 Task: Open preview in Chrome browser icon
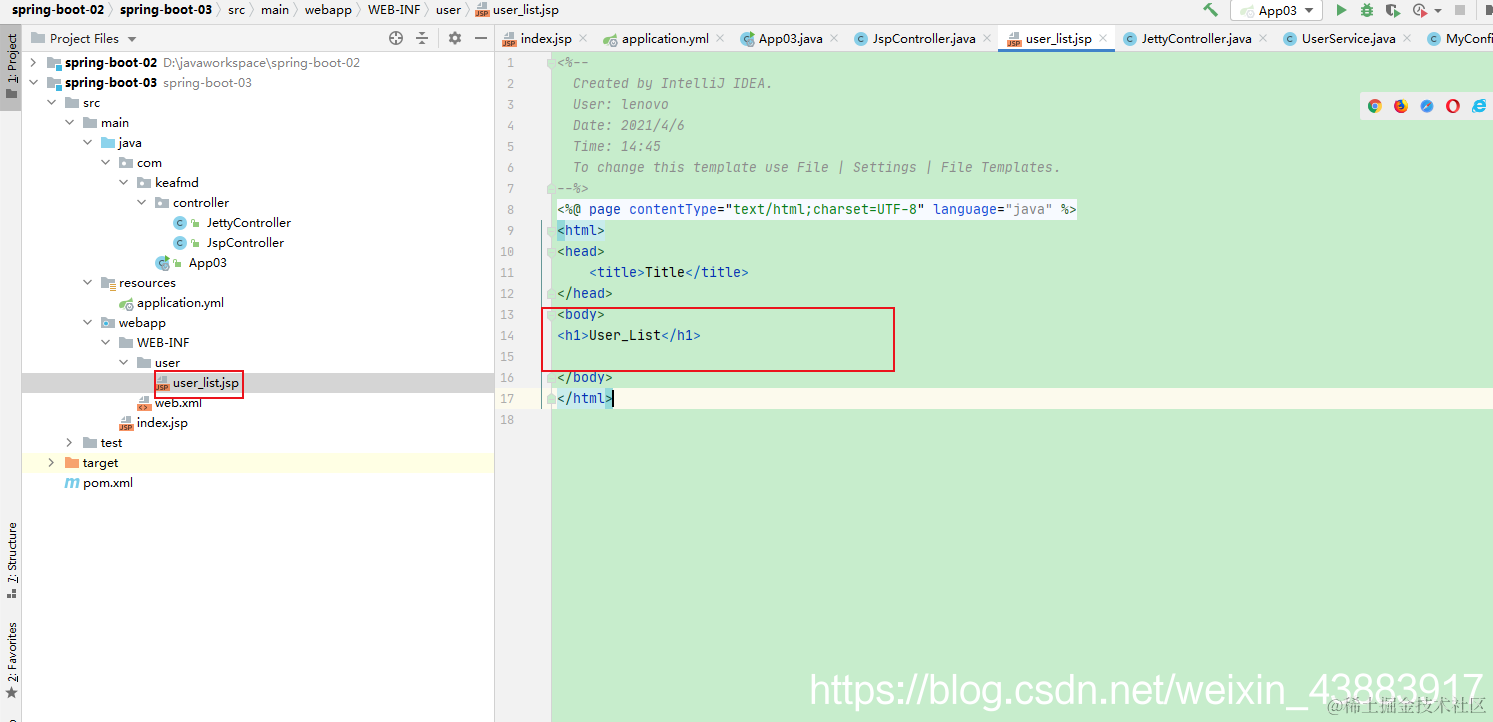1374,106
